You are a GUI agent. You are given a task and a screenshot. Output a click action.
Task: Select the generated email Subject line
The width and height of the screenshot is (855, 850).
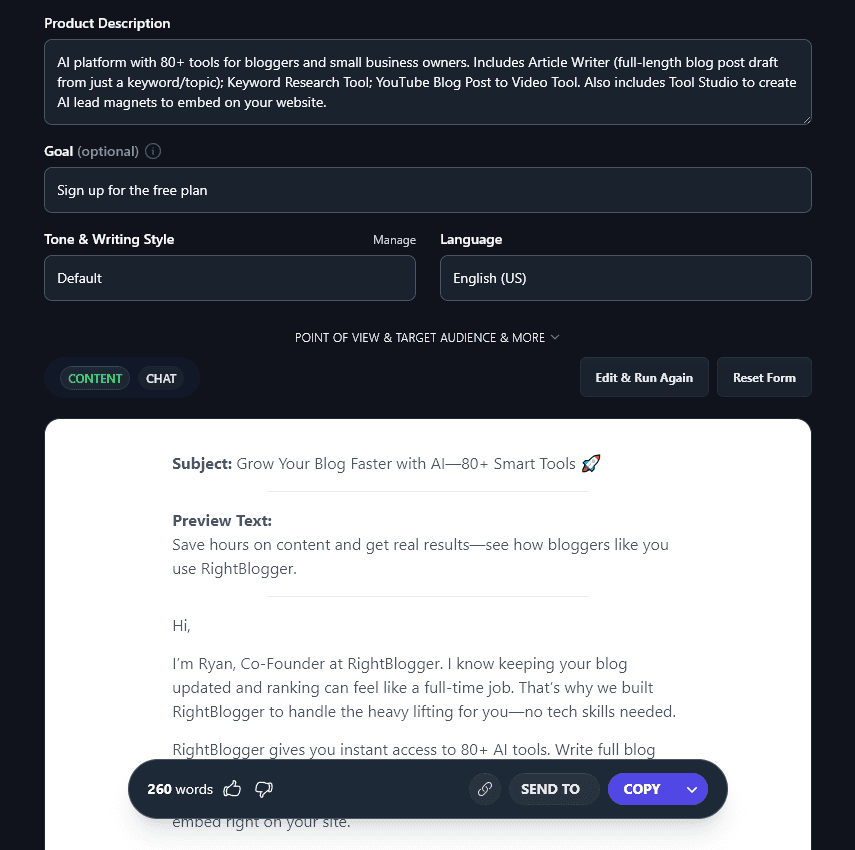380,463
